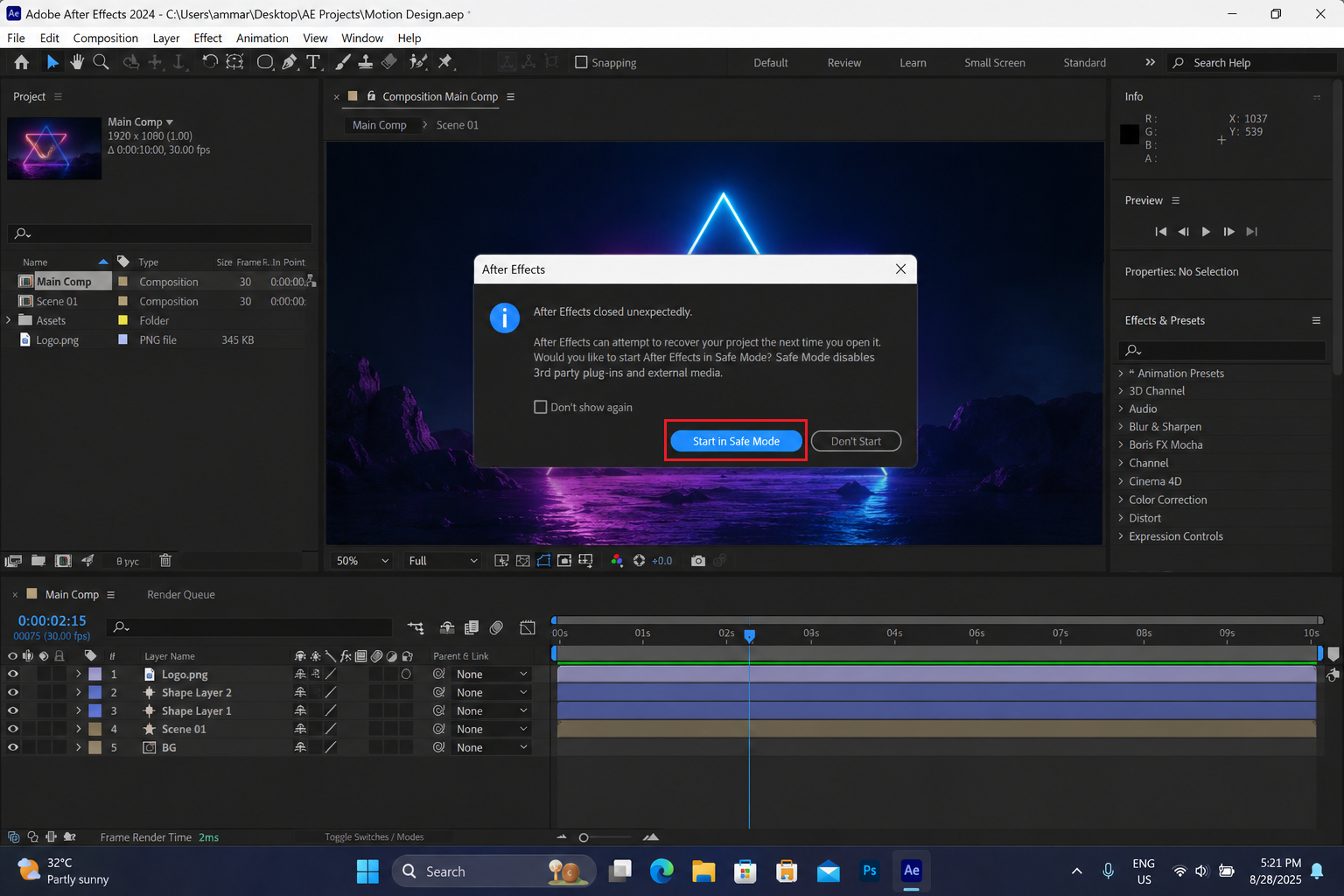
Task: Create a new folder in Project panel
Action: [x=38, y=561]
